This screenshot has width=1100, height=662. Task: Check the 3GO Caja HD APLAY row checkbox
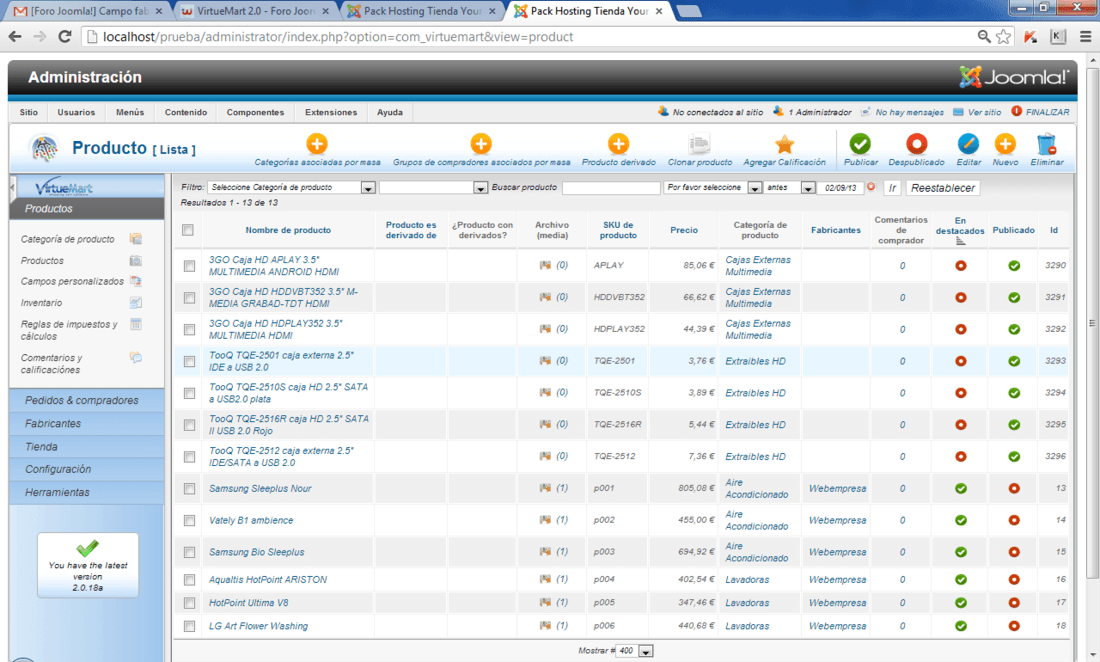click(x=189, y=266)
